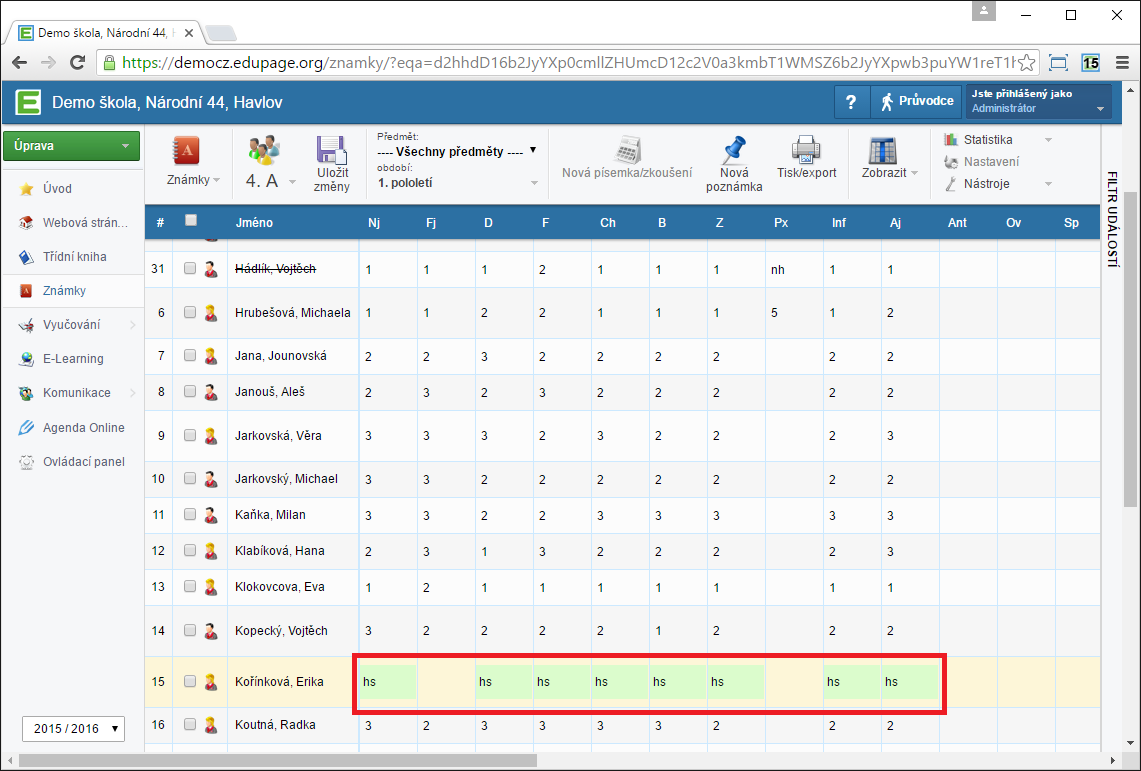This screenshot has width=1141, height=771.
Task: Click student icon for Hrubešová, Michaela
Action: click(211, 313)
